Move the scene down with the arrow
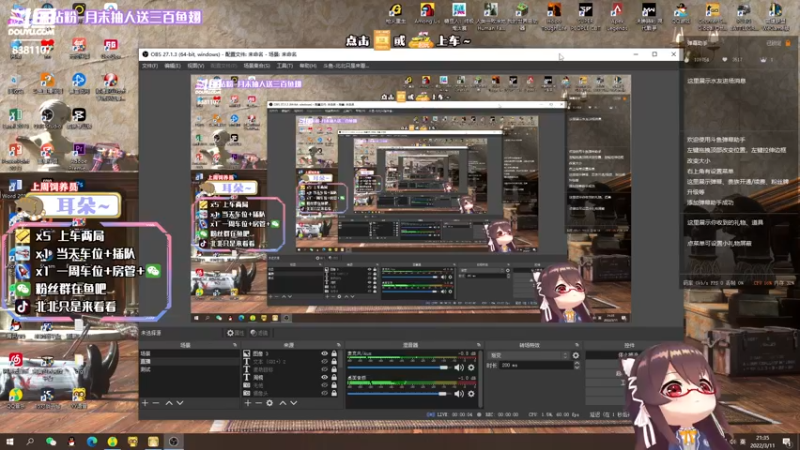The width and height of the screenshot is (800, 450). pos(180,403)
